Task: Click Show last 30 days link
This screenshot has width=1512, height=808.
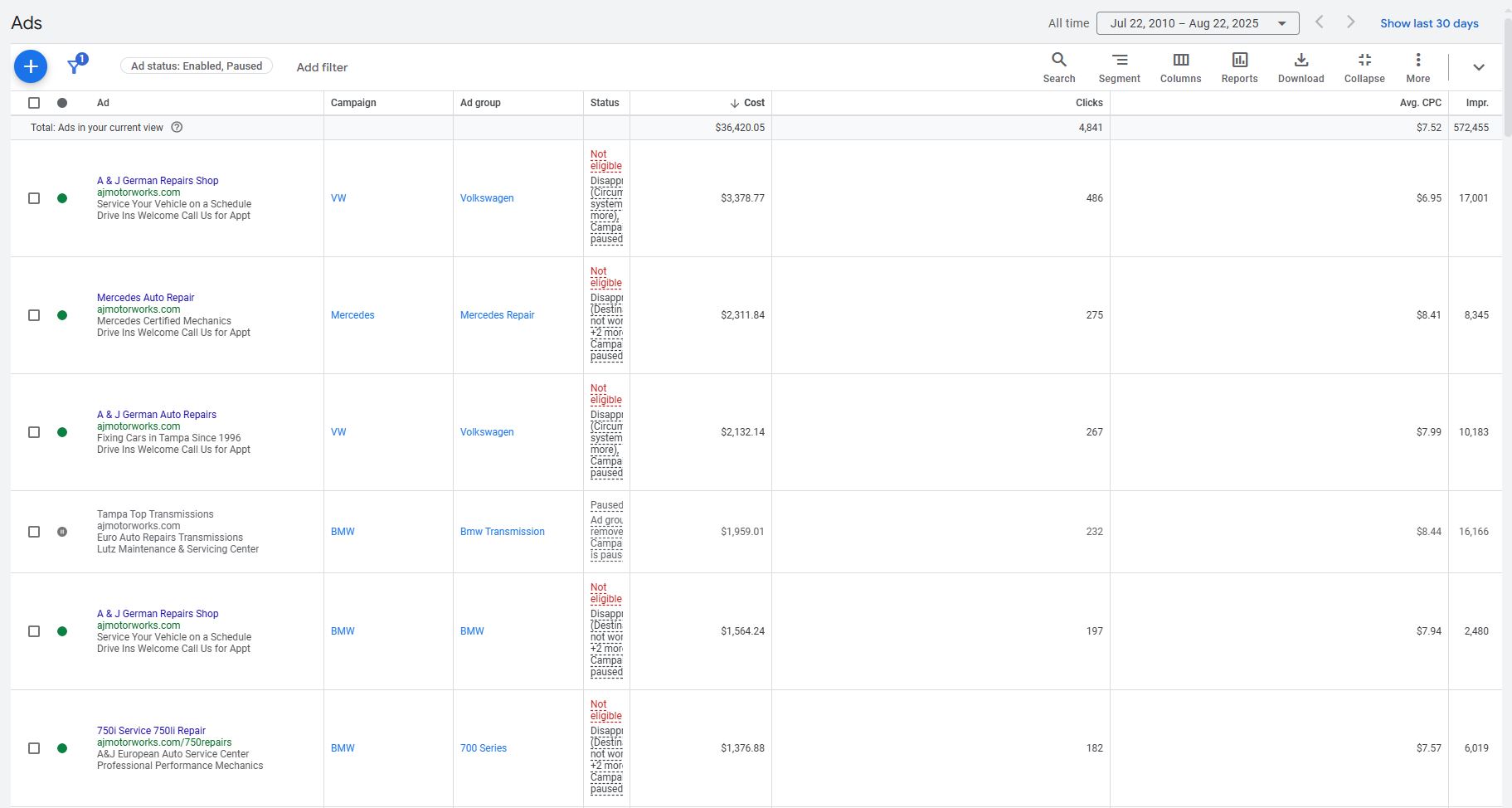Action: click(x=1429, y=23)
